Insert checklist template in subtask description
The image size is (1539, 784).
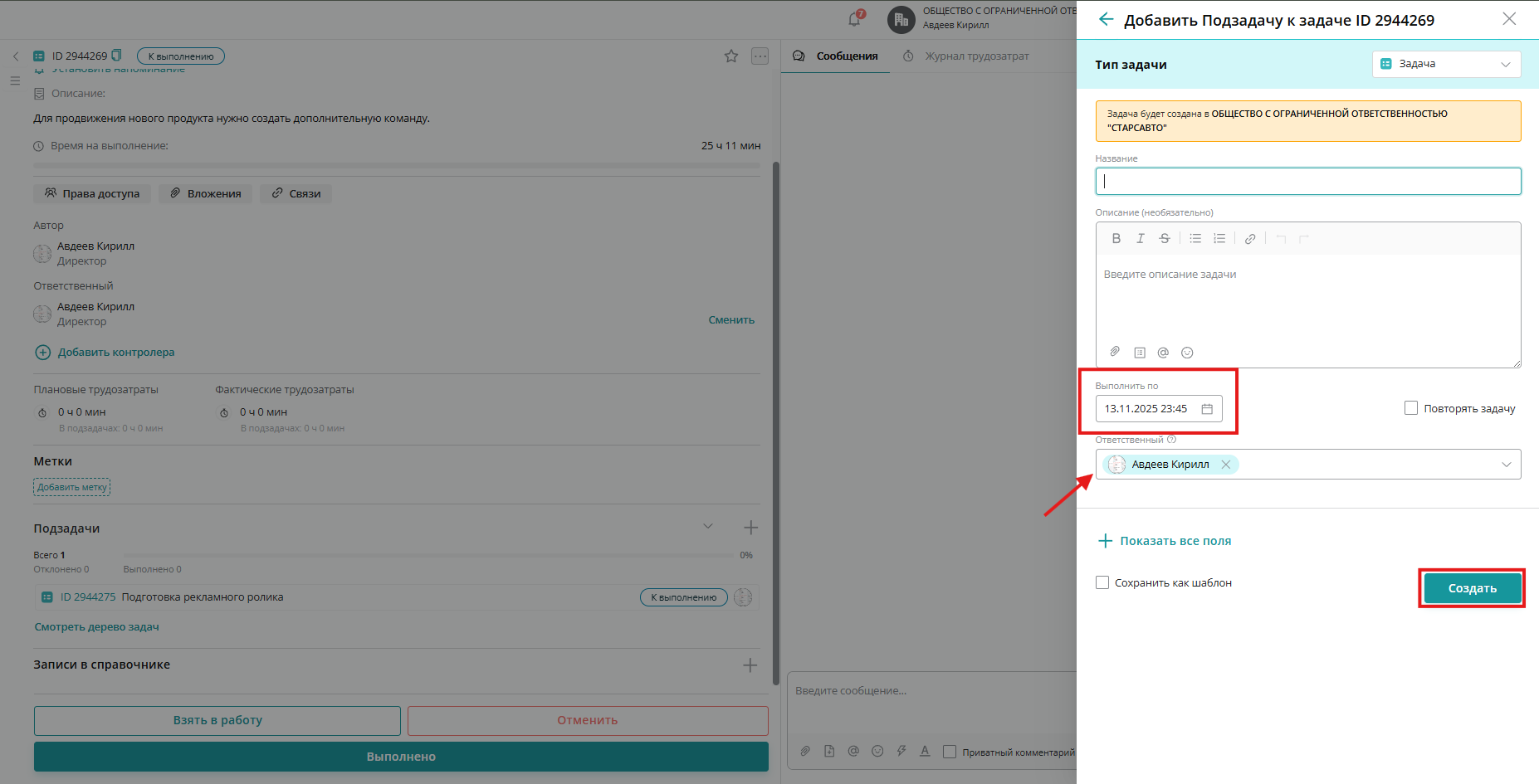(x=1140, y=353)
